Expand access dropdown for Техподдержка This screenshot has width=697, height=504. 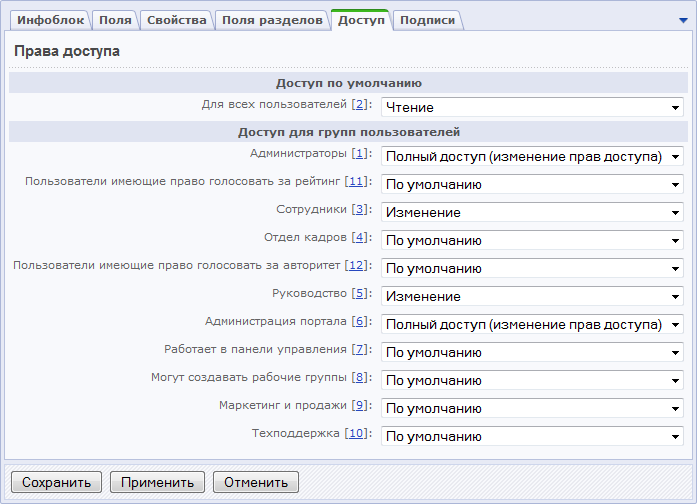[x=530, y=437]
